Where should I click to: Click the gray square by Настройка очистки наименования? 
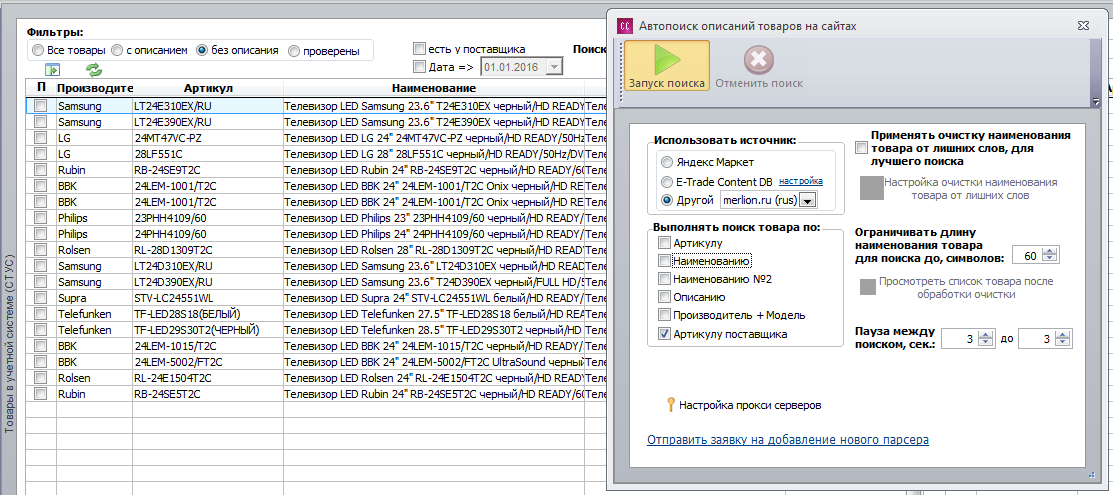(871, 187)
